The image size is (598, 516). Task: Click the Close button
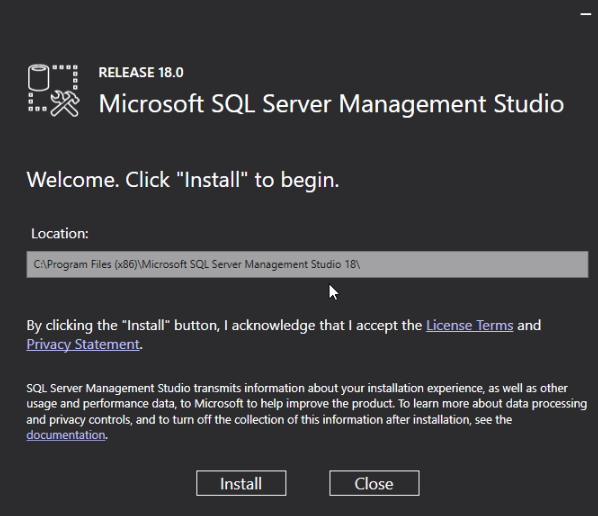374,483
